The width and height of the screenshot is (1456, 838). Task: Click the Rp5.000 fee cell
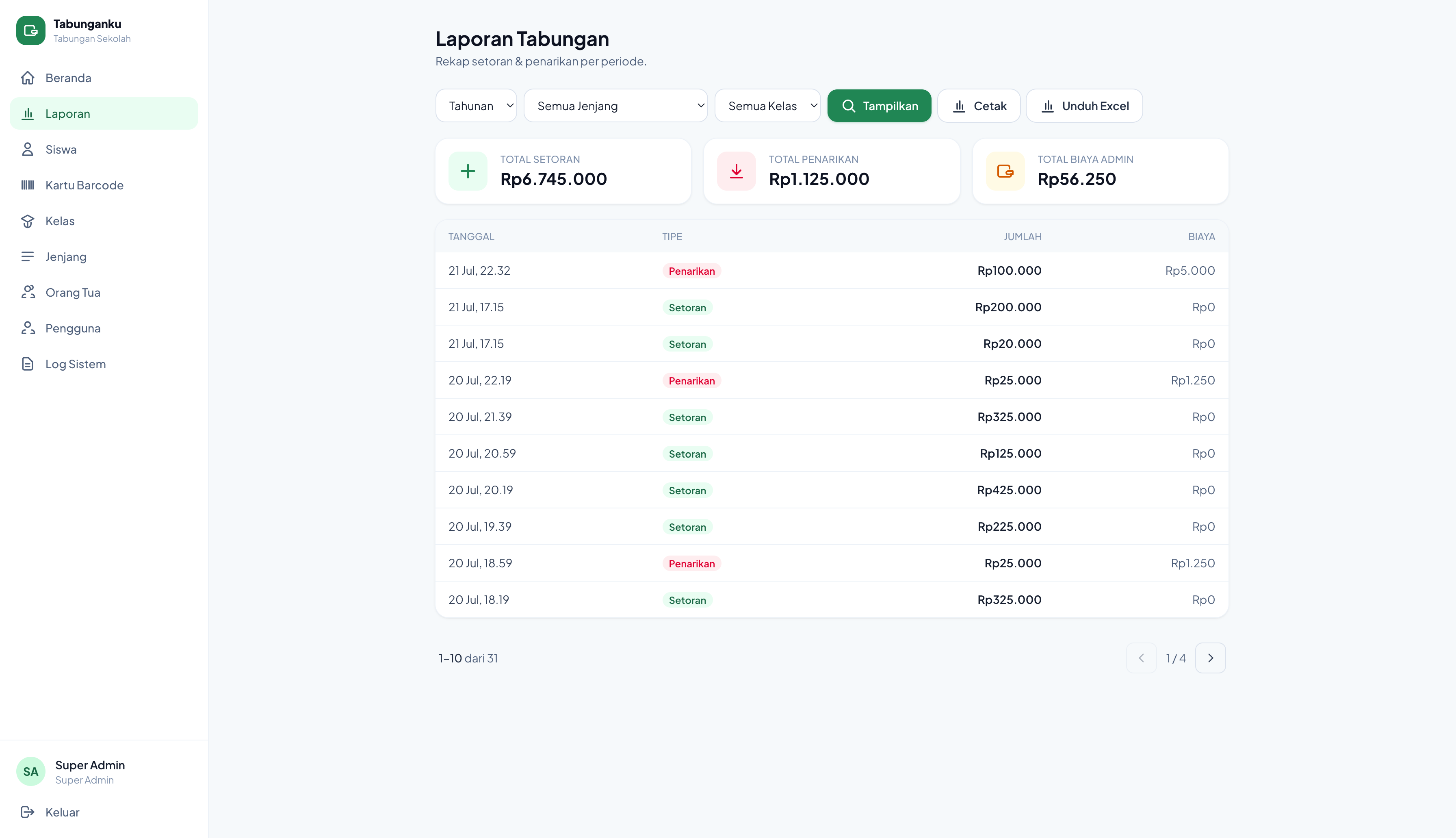click(x=1189, y=271)
